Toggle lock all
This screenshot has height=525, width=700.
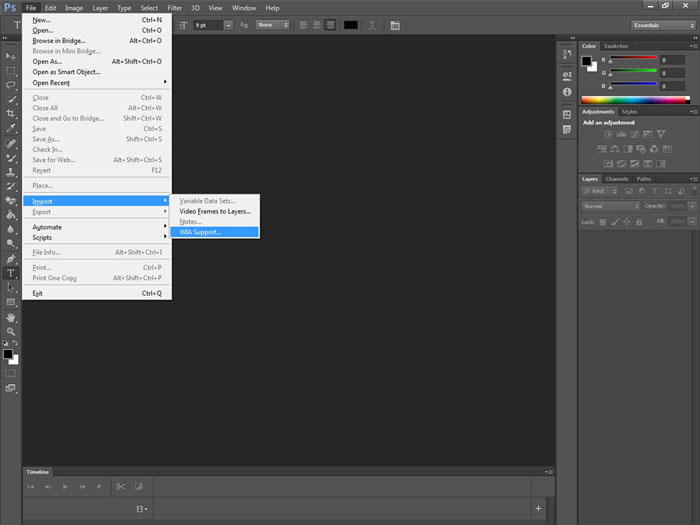[x=639, y=222]
